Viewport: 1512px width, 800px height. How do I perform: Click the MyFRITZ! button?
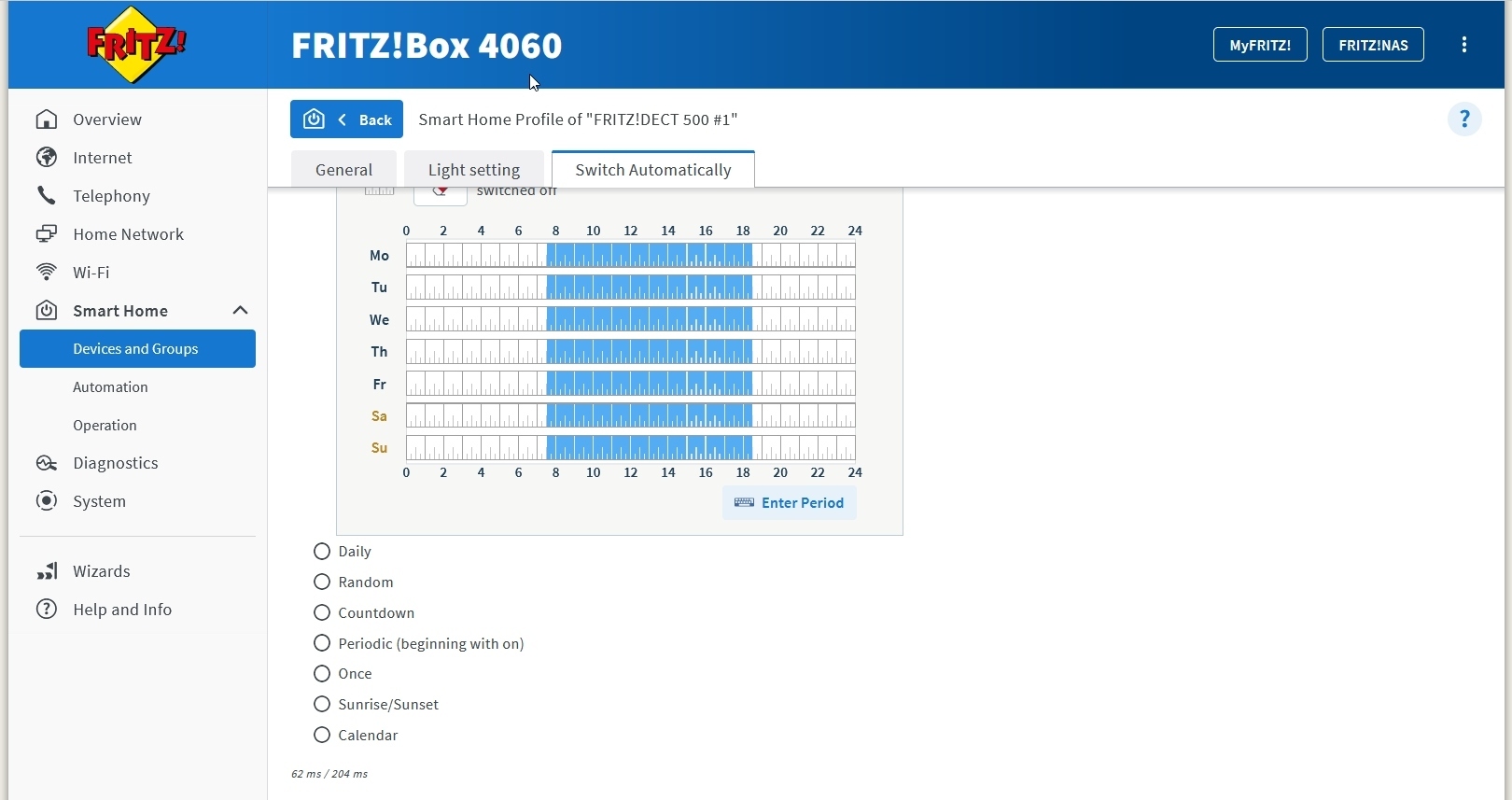(x=1260, y=45)
